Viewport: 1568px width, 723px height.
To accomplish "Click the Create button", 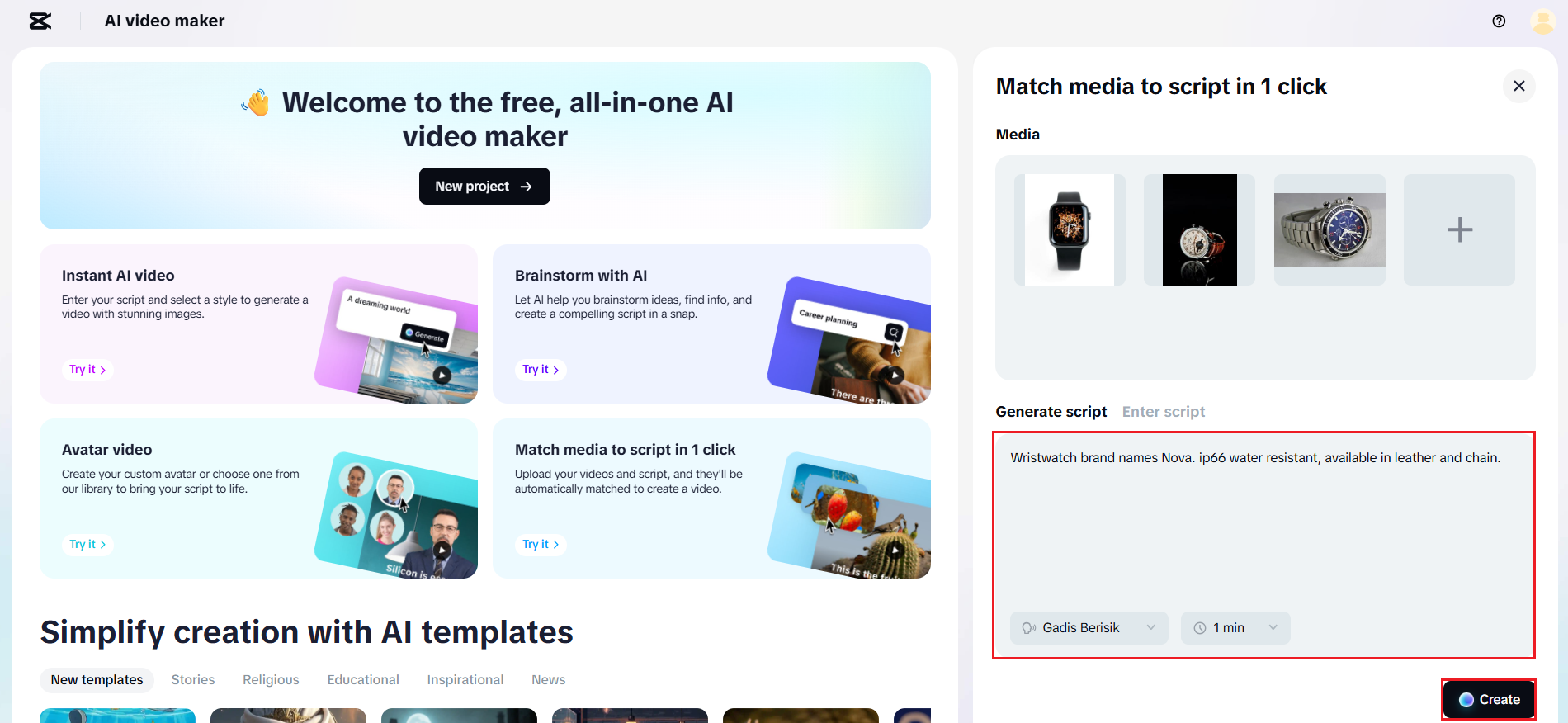I will (1489, 700).
